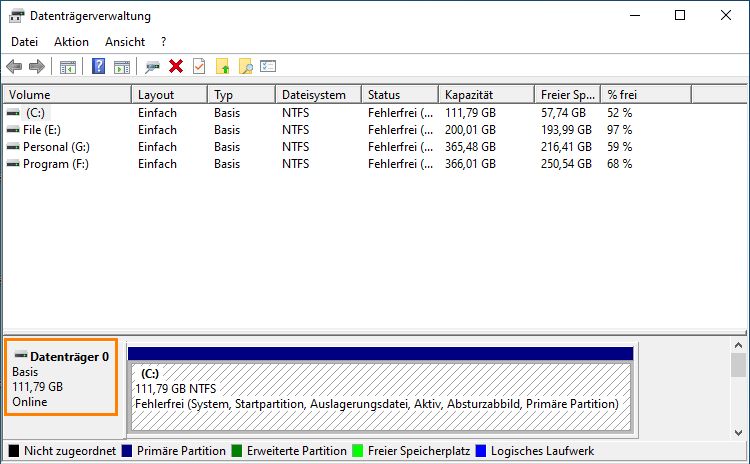Click the disk icon beside Datenträger 0
Screen dimensions: 750x464
pos(21,355)
